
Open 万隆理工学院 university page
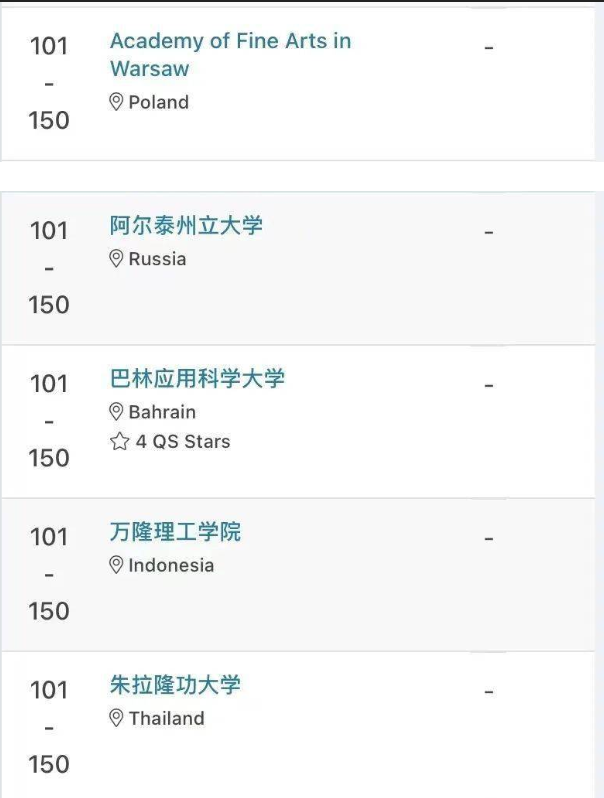[x=175, y=532]
